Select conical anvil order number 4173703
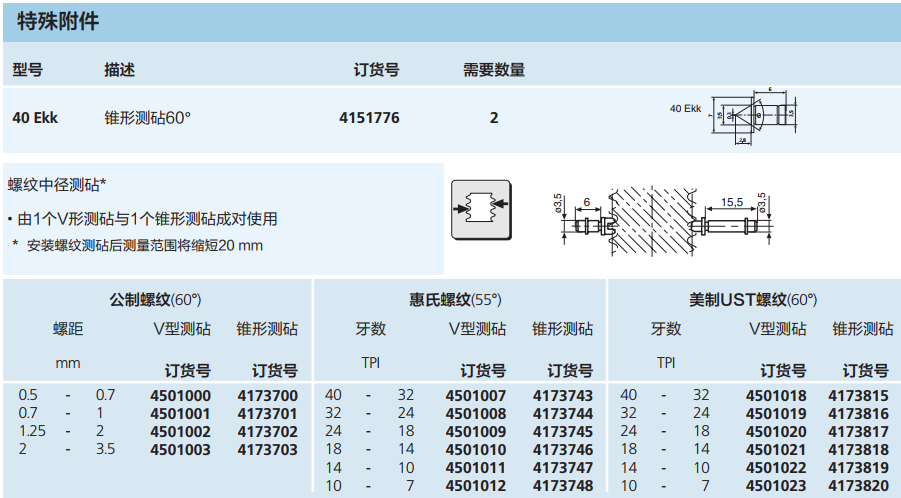The width and height of the screenshot is (901, 498). click(x=267, y=449)
